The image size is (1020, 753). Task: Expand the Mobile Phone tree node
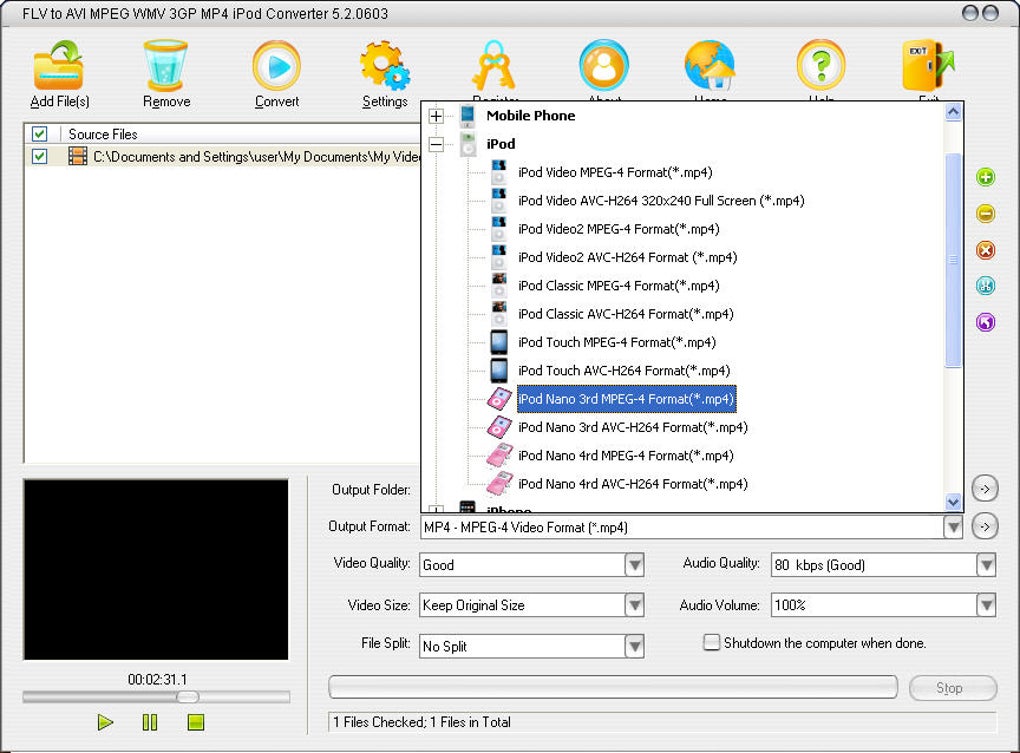point(436,116)
